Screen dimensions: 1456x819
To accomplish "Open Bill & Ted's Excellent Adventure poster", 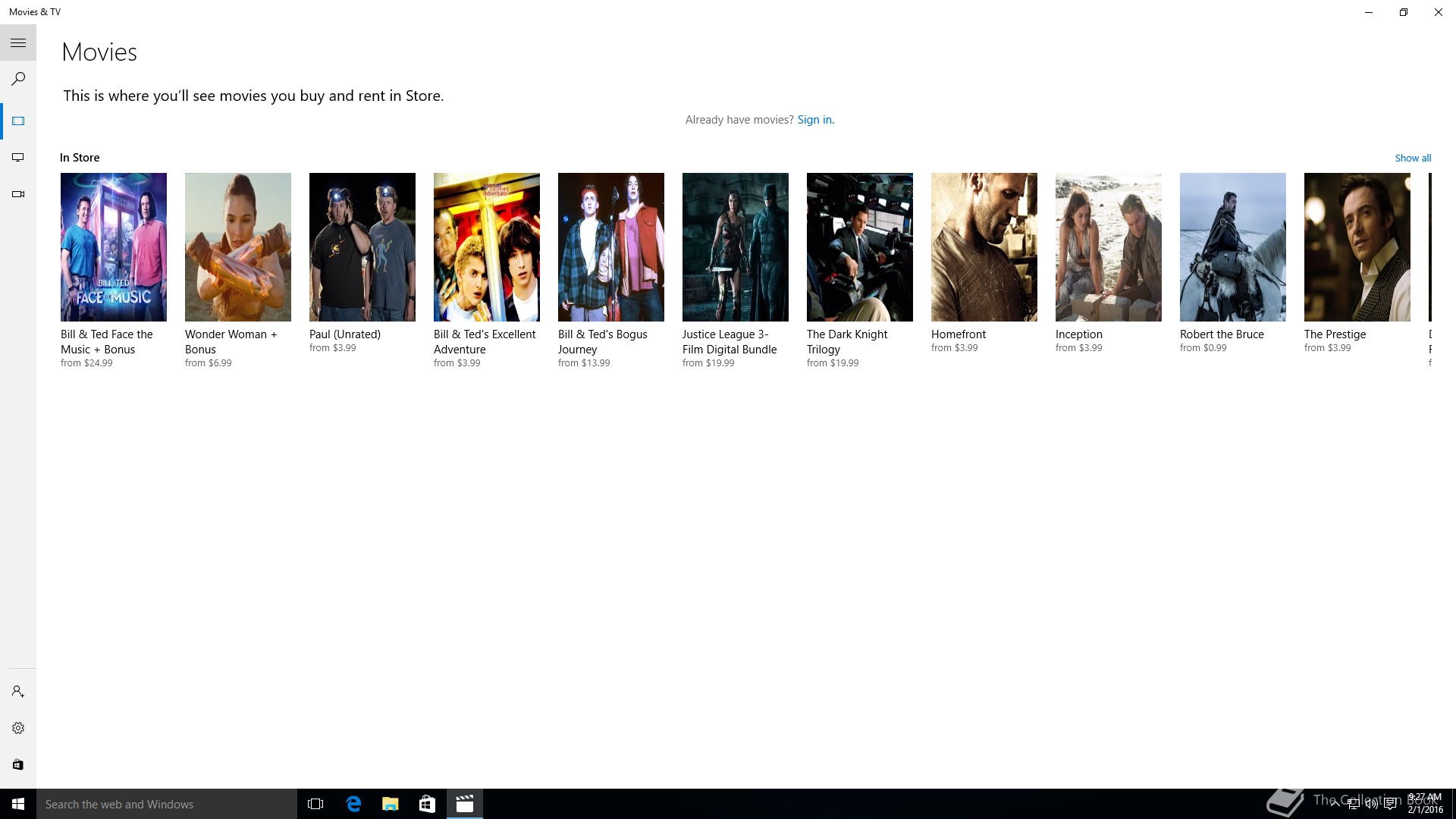I will [x=487, y=247].
